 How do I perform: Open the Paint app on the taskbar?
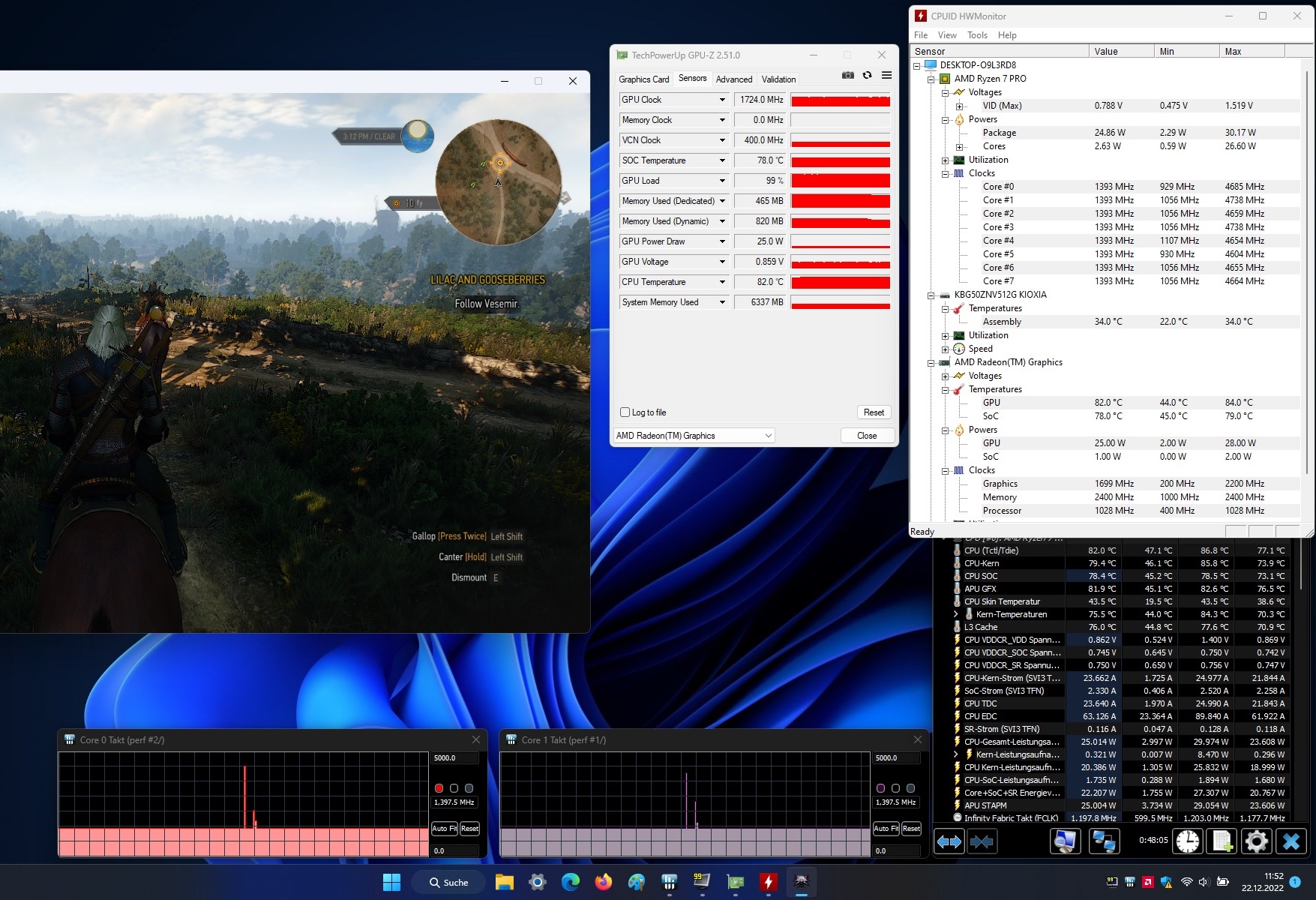click(637, 882)
